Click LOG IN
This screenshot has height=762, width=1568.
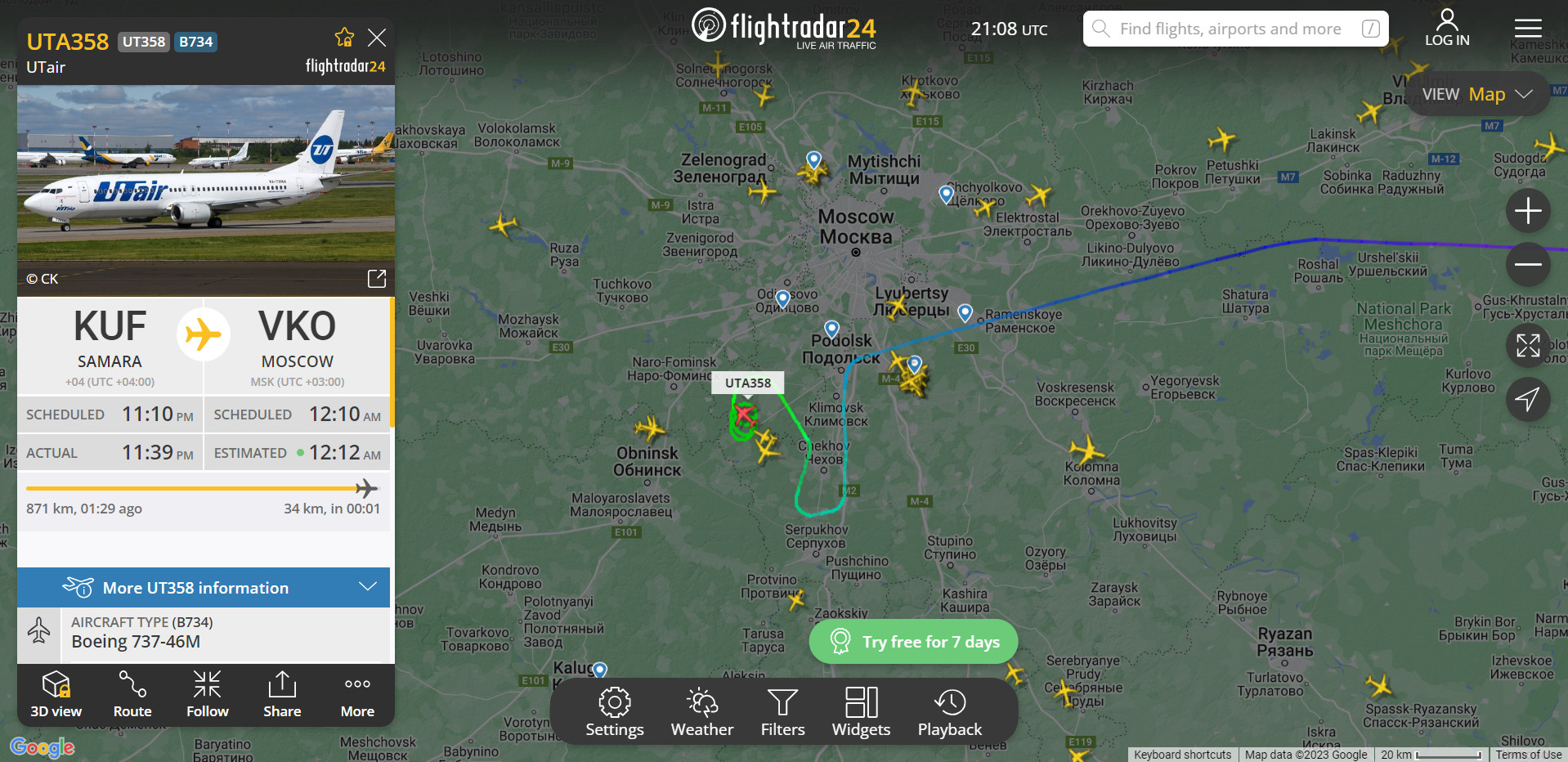pyautogui.click(x=1447, y=29)
